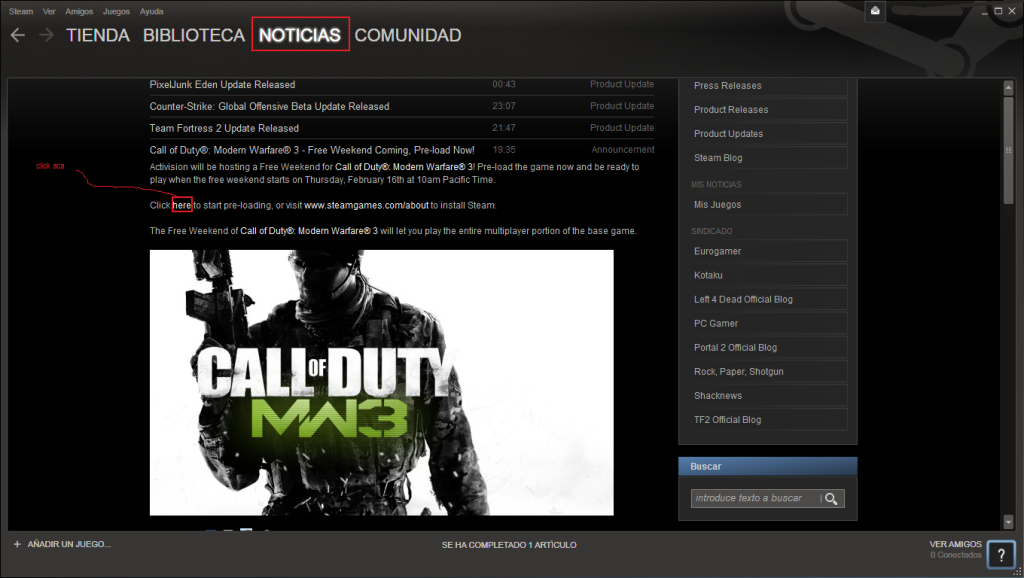Switch to the TIENDA tab
The height and width of the screenshot is (578, 1024).
(x=98, y=35)
